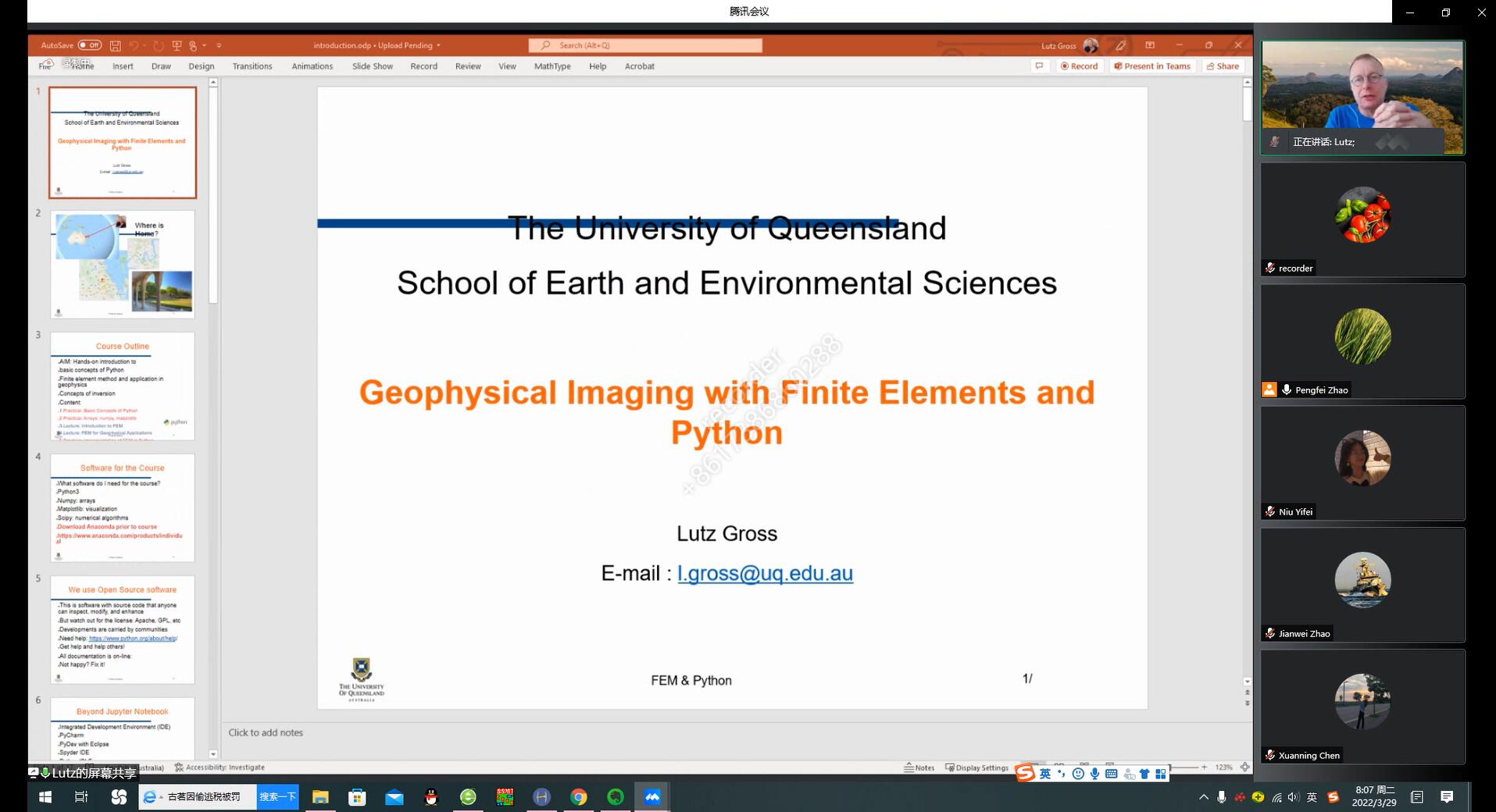The height and width of the screenshot is (812, 1496).
Task: Click Present in Teams button
Action: tap(1152, 66)
